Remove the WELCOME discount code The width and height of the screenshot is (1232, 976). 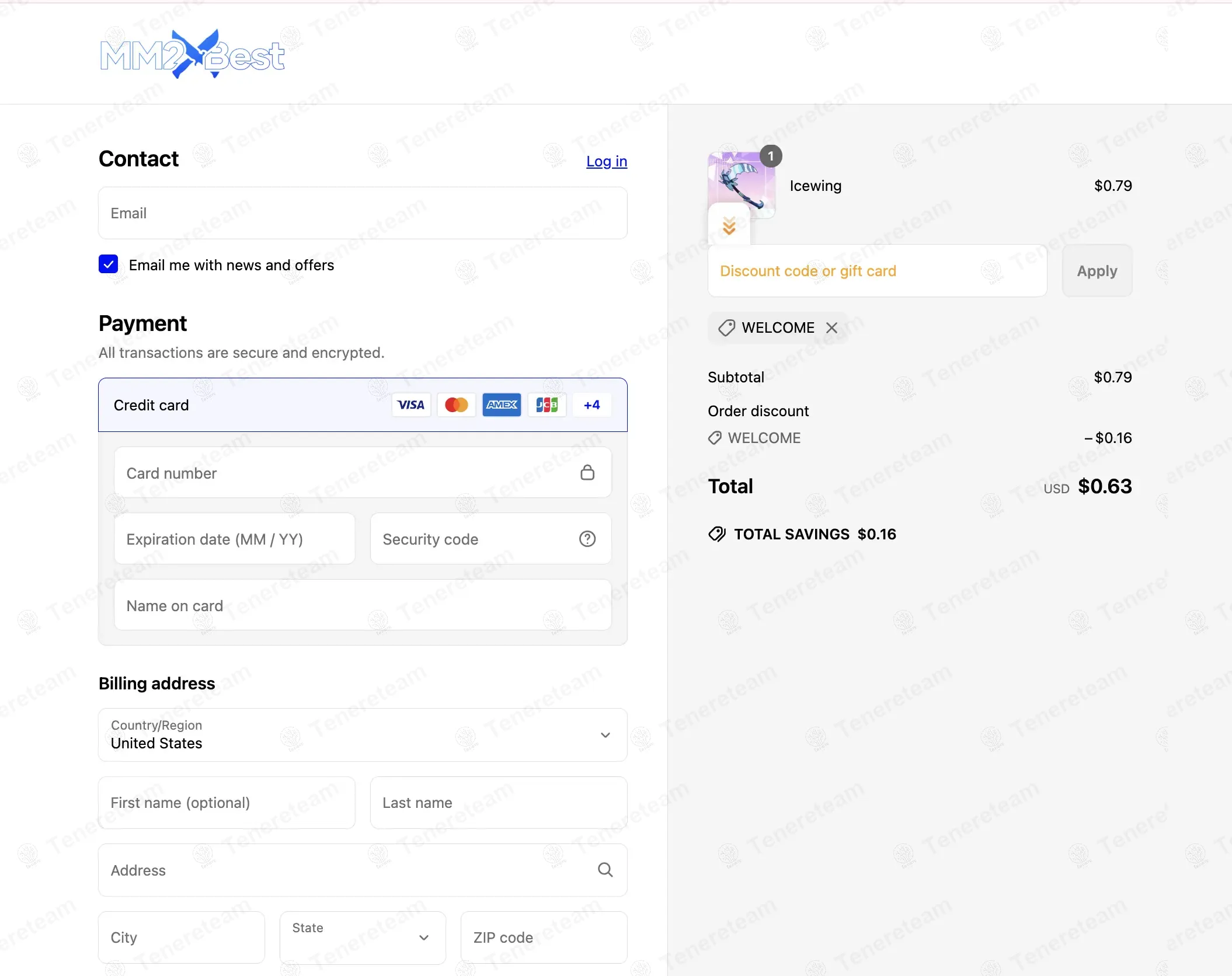click(831, 327)
